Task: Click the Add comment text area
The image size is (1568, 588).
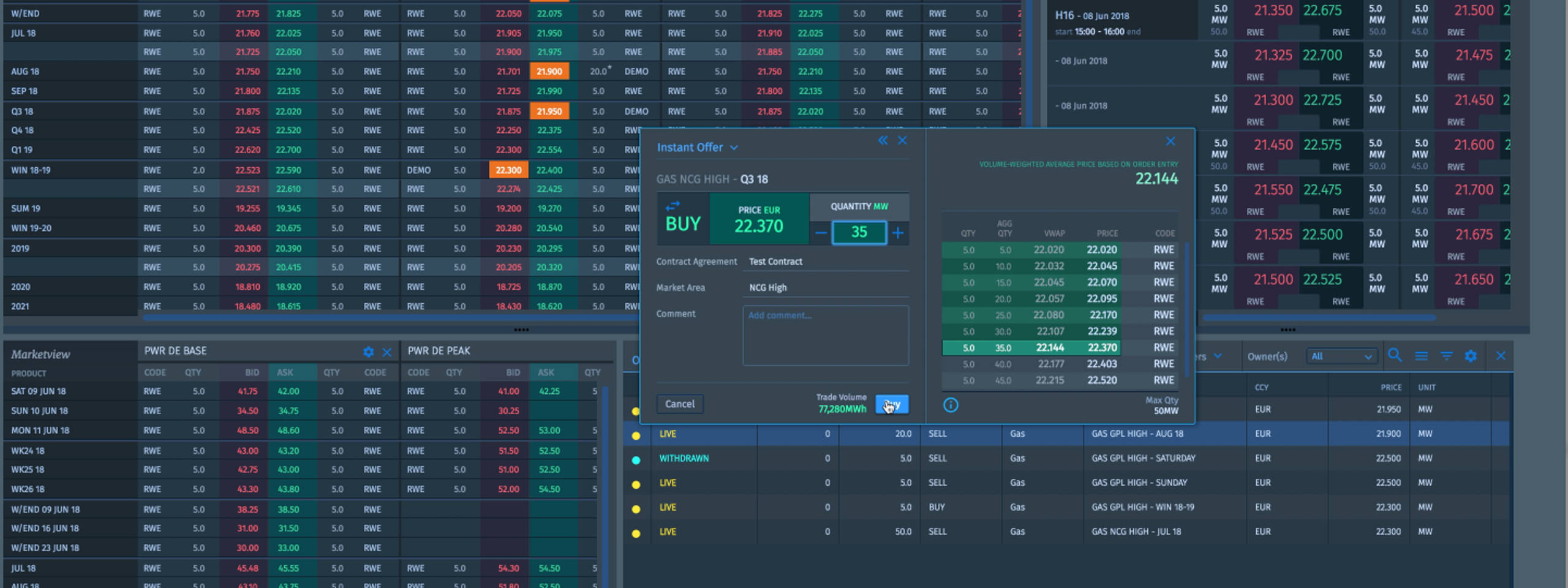Action: (x=825, y=336)
